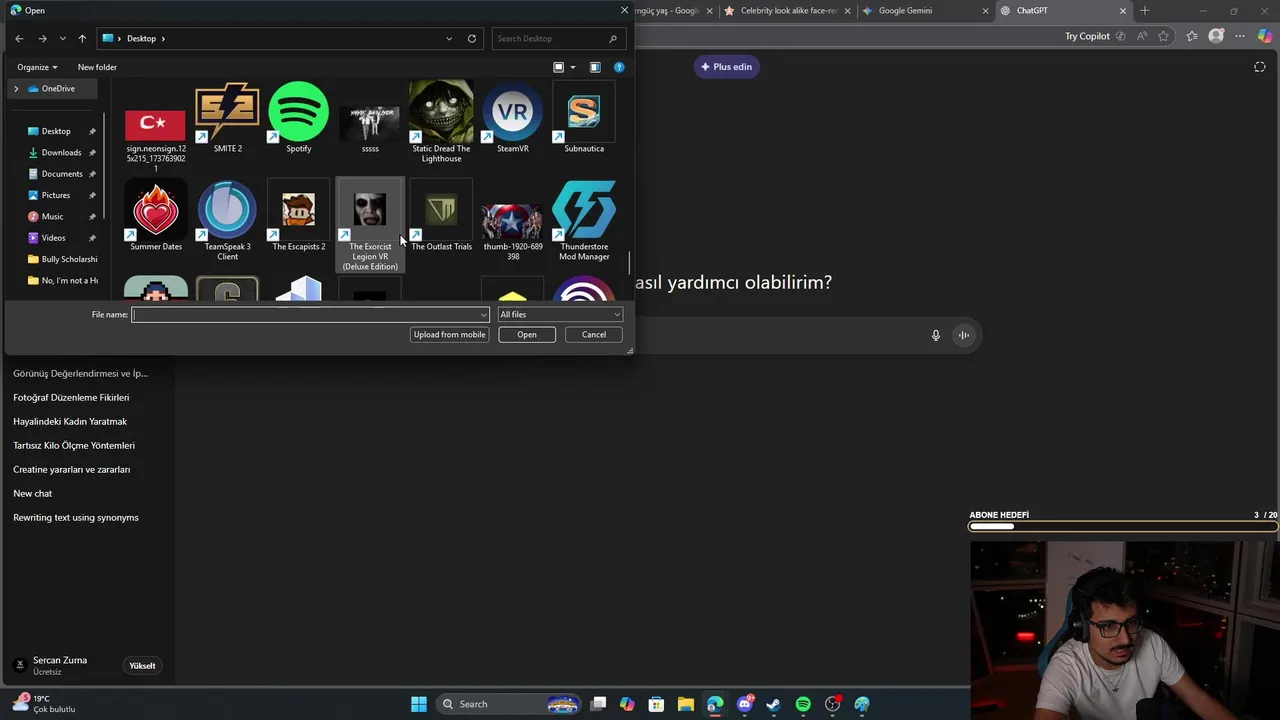Toggle the preview pane in Open dialog
Screen dimensions: 1280x720
coord(595,67)
